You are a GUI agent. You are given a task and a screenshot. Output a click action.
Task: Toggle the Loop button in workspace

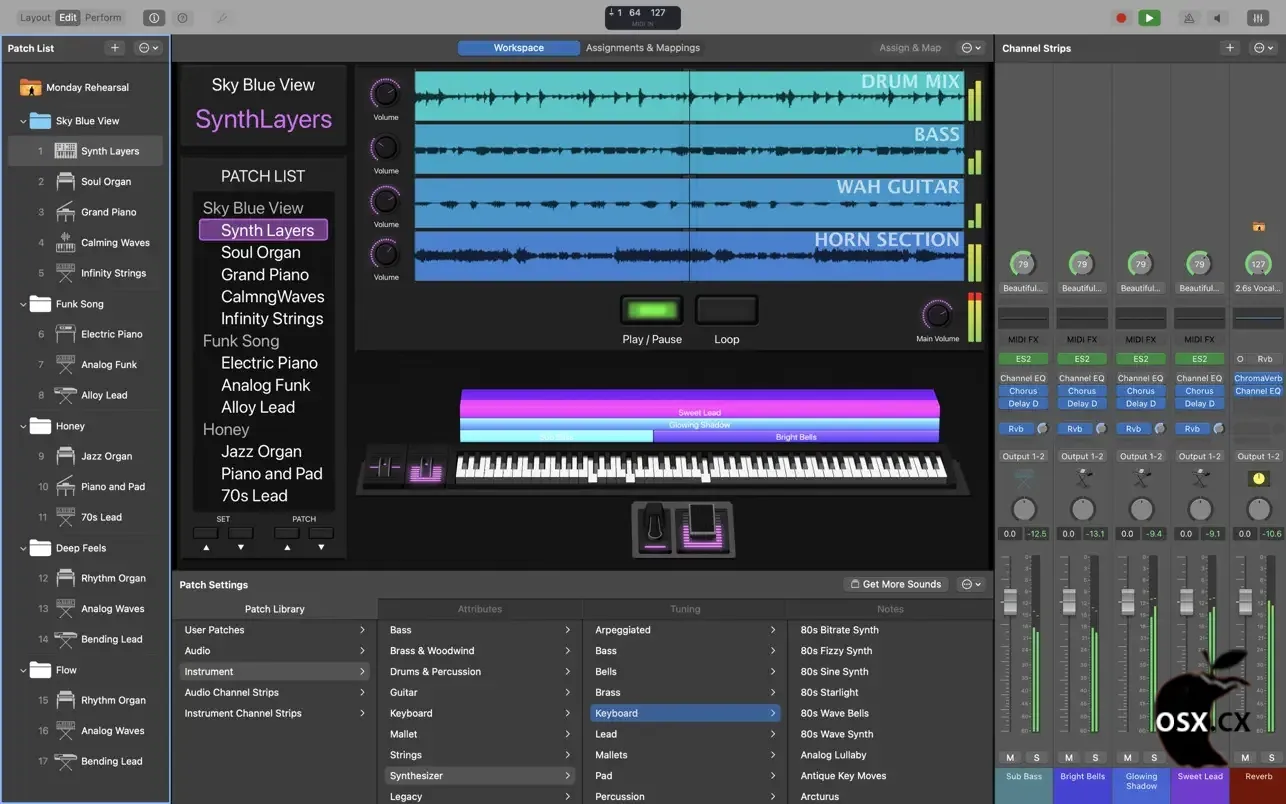coord(727,311)
